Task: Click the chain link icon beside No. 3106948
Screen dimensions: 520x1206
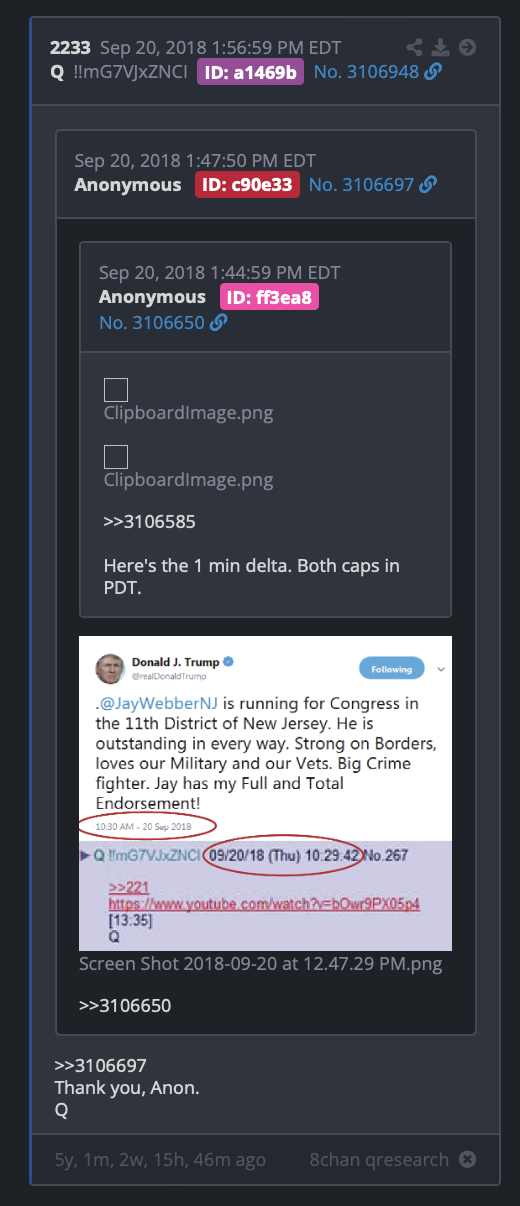Action: [x=433, y=72]
